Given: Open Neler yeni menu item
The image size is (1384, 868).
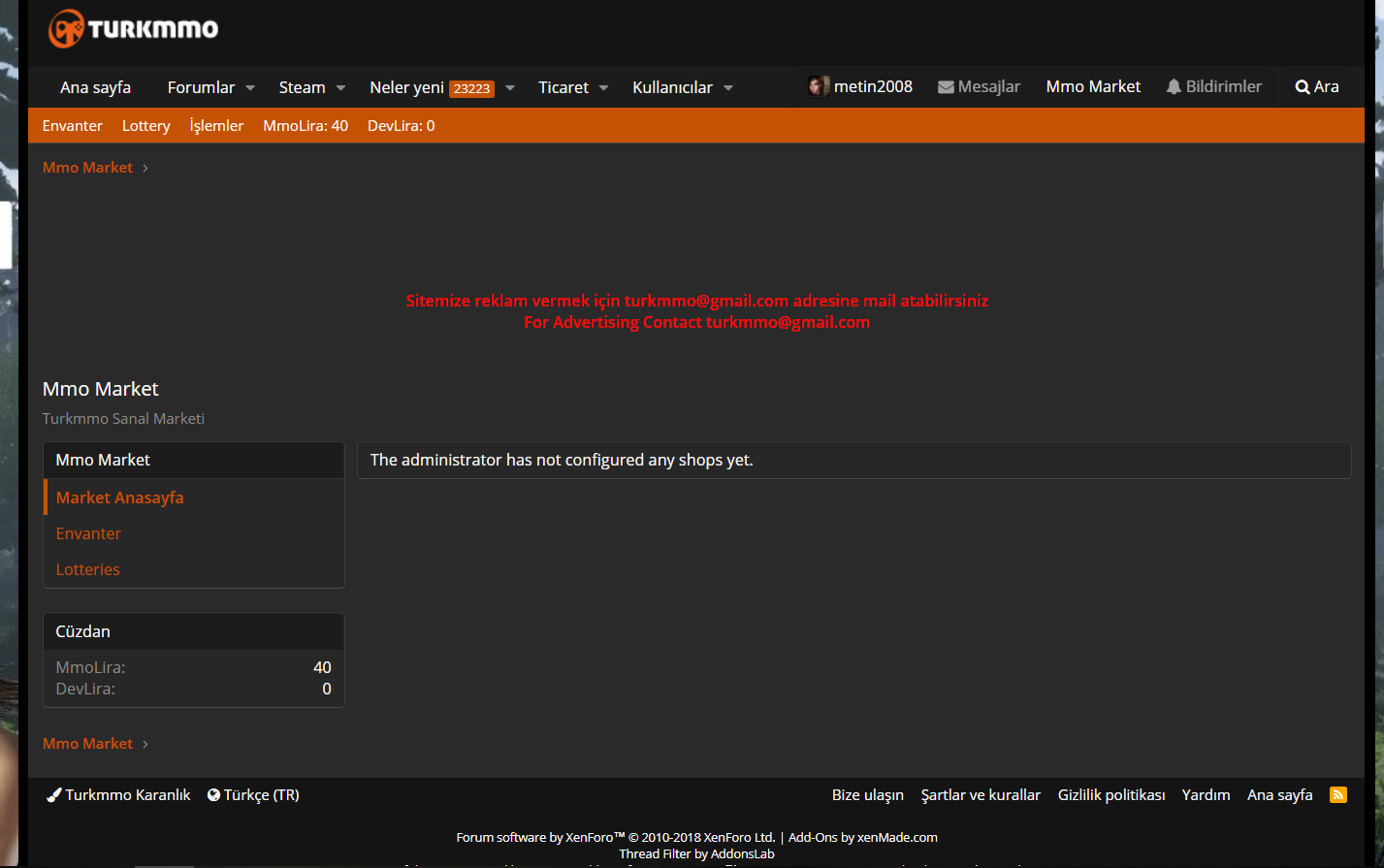Looking at the screenshot, I should coord(406,87).
